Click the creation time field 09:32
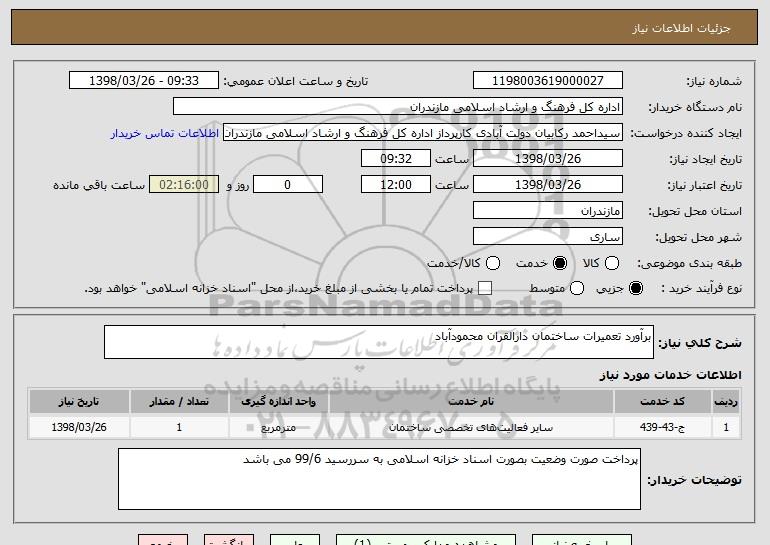This screenshot has width=770, height=545. (x=396, y=159)
